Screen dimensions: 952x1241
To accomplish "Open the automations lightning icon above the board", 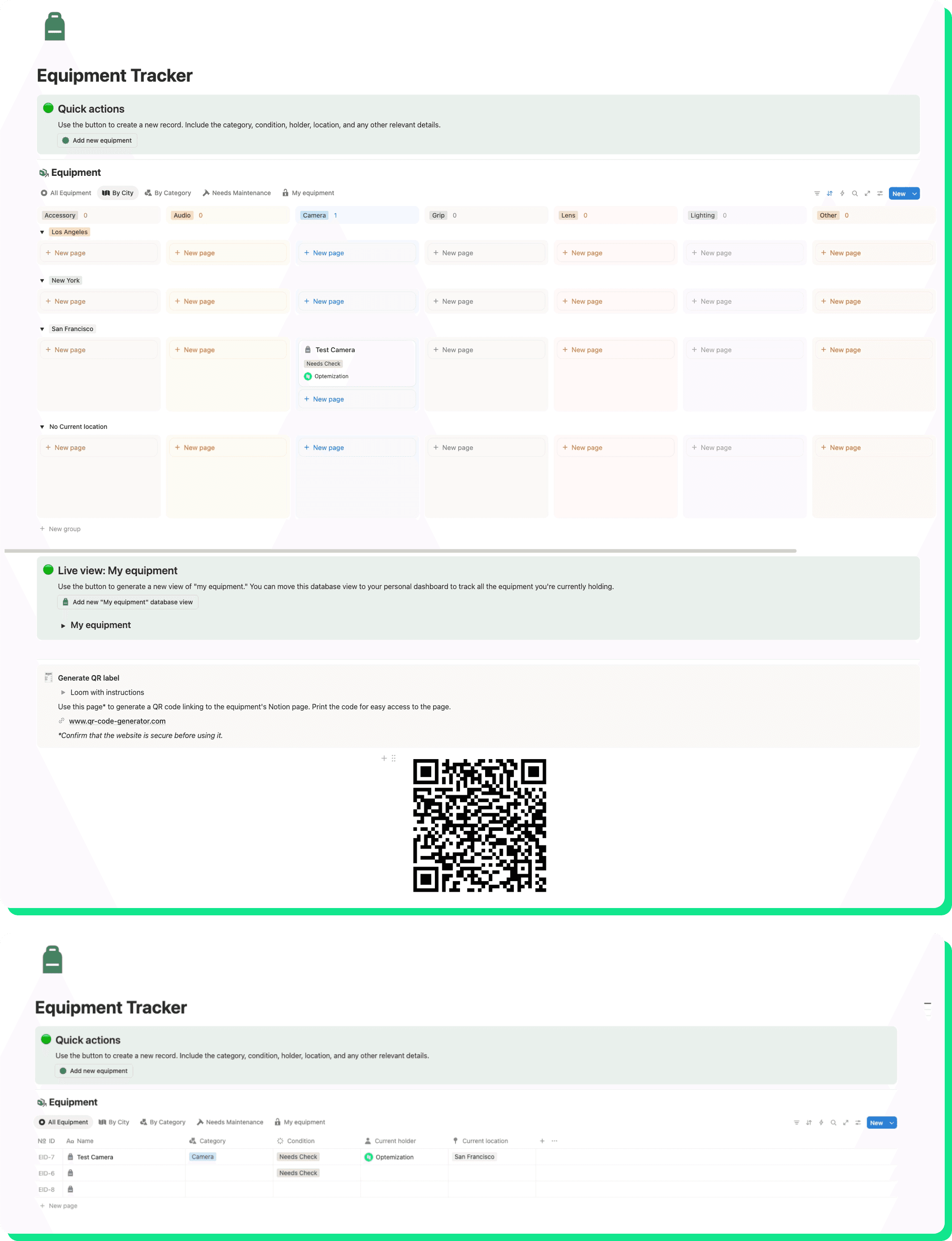I will click(x=842, y=194).
